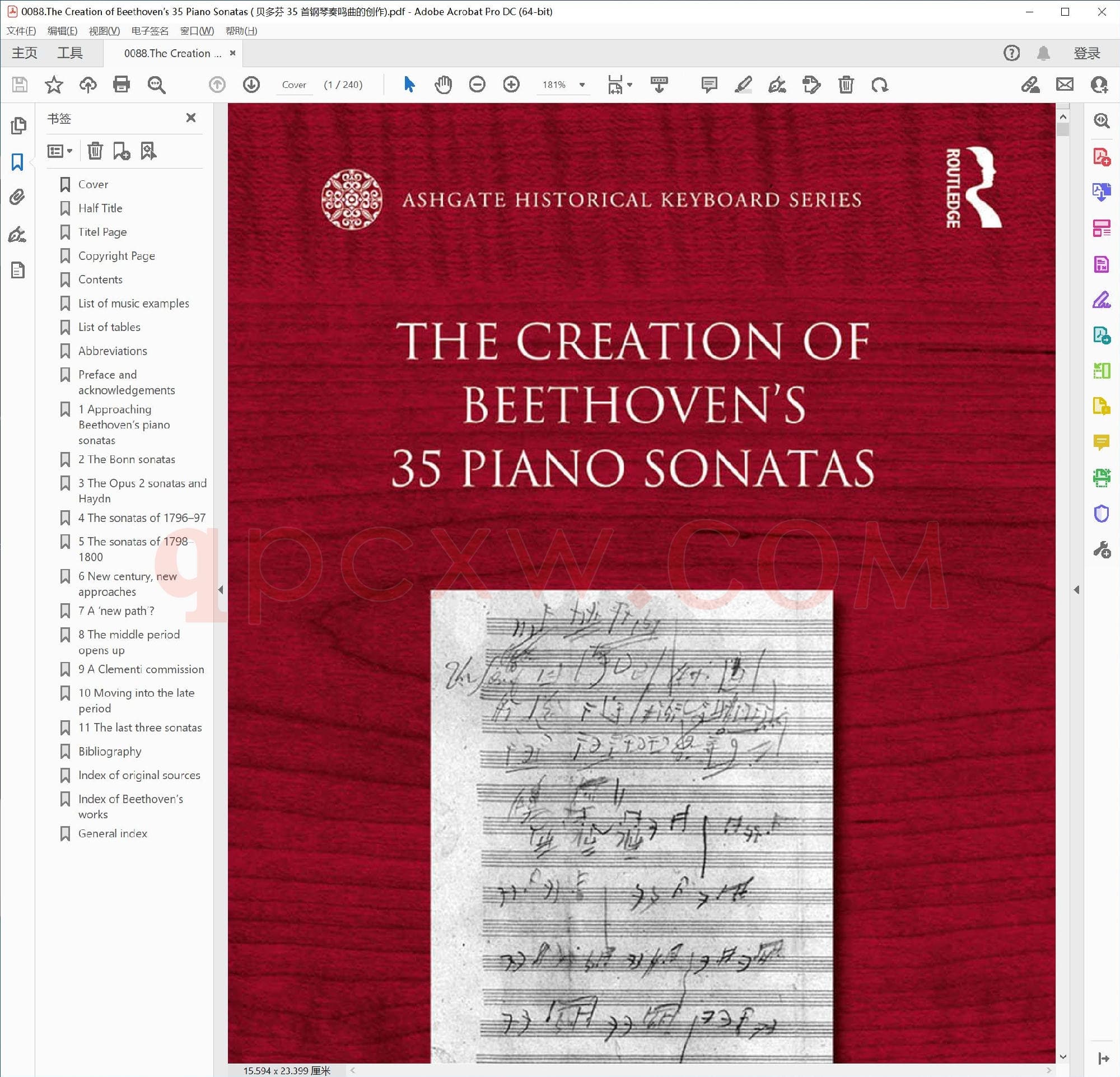Open the 181% zoom level dropdown
This screenshot has height=1077, width=1120.
582,85
